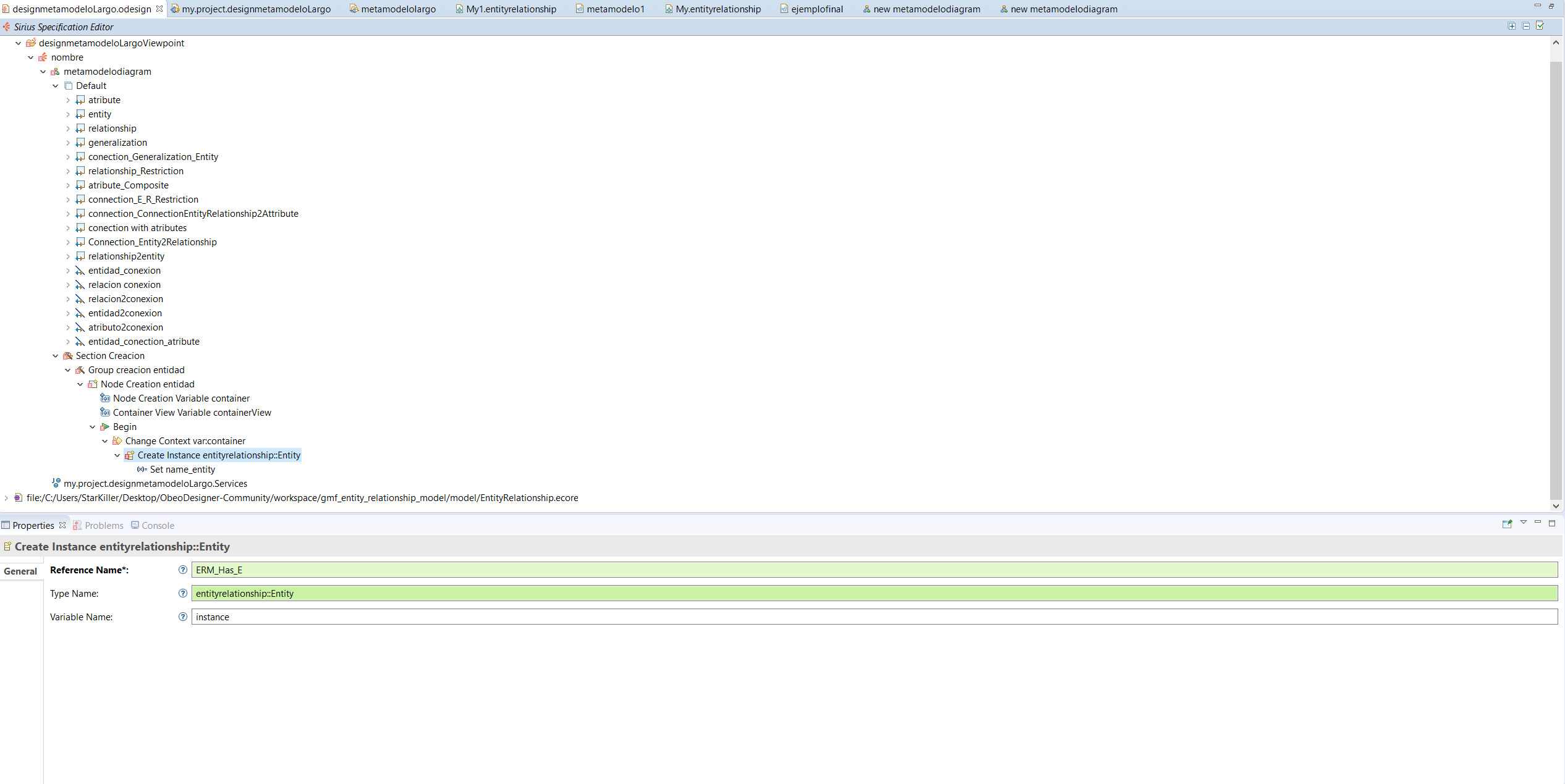
Task: Click the Type Name green field
Action: pos(874,593)
